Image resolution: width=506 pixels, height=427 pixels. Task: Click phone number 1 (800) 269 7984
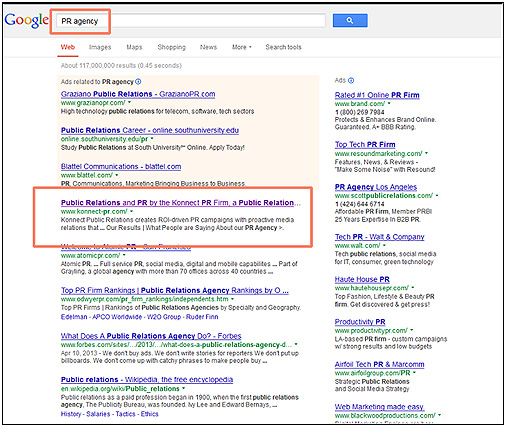coord(359,112)
